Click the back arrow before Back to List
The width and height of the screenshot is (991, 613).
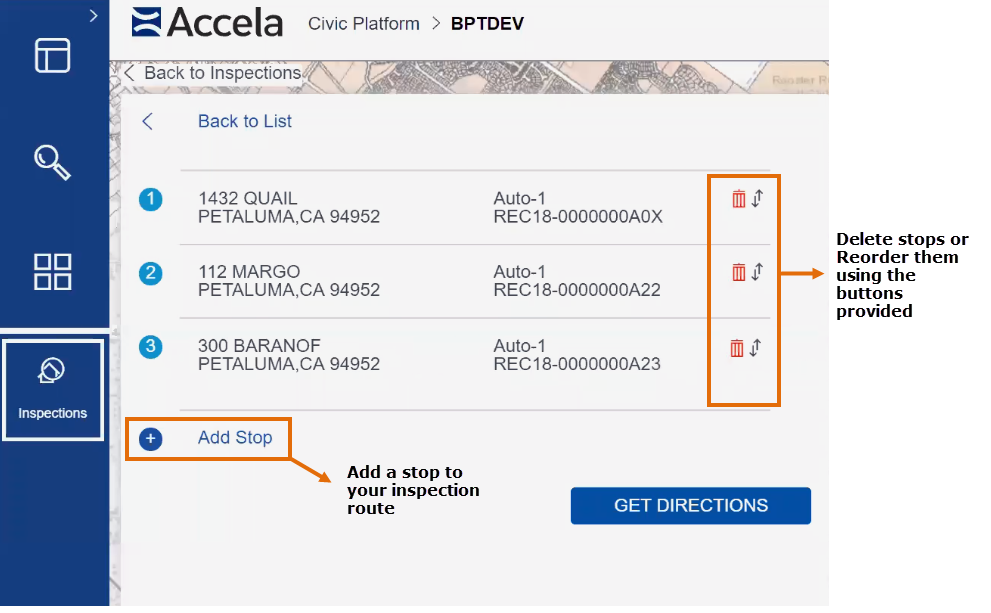[x=147, y=122]
